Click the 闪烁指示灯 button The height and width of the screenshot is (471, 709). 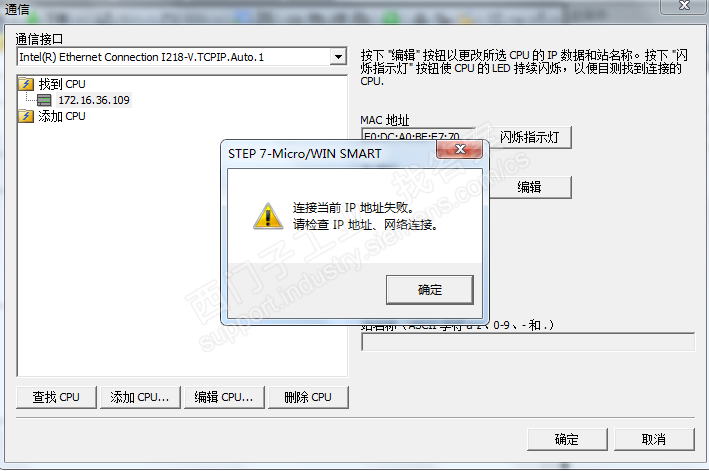pyautogui.click(x=529, y=137)
